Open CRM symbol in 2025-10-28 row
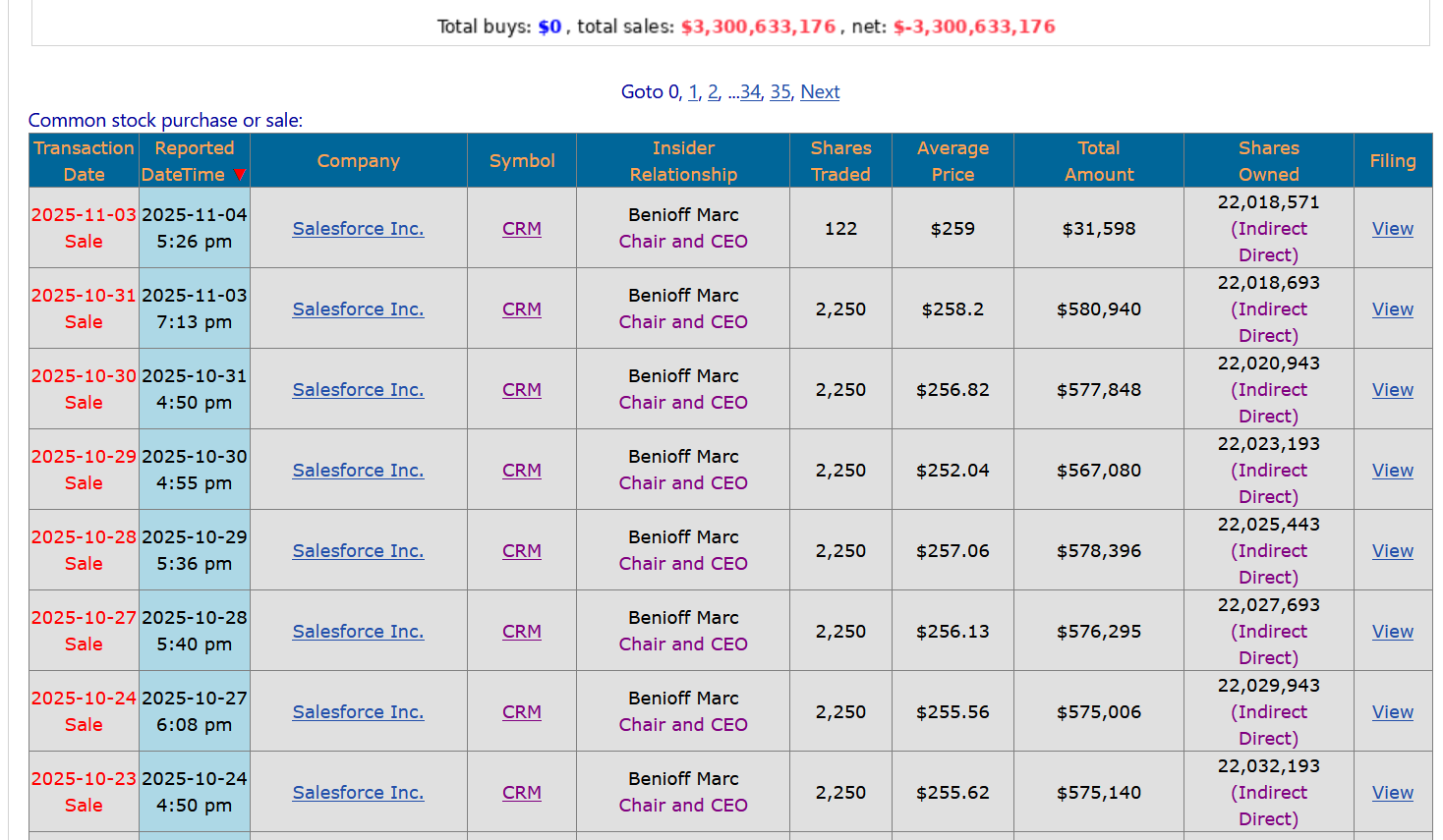This screenshot has height=840, width=1443. point(522,550)
